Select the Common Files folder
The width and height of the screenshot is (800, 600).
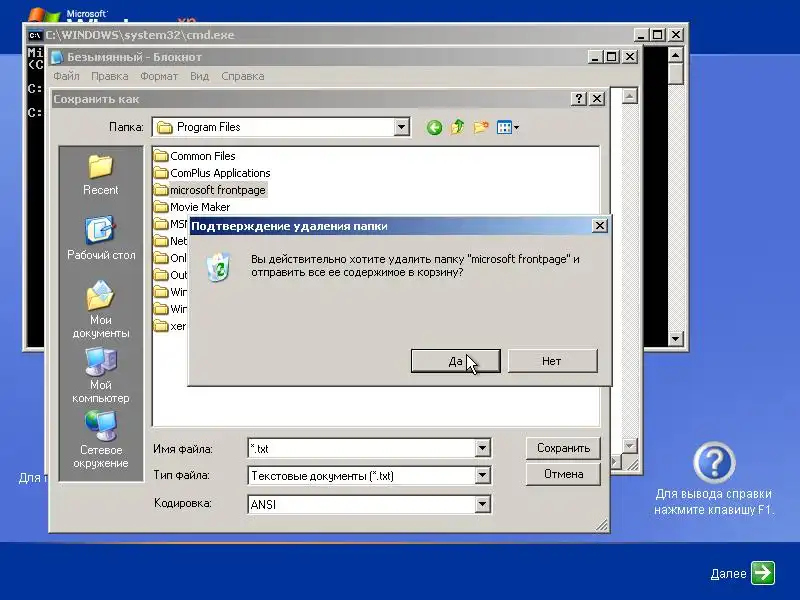pyautogui.click(x=195, y=156)
